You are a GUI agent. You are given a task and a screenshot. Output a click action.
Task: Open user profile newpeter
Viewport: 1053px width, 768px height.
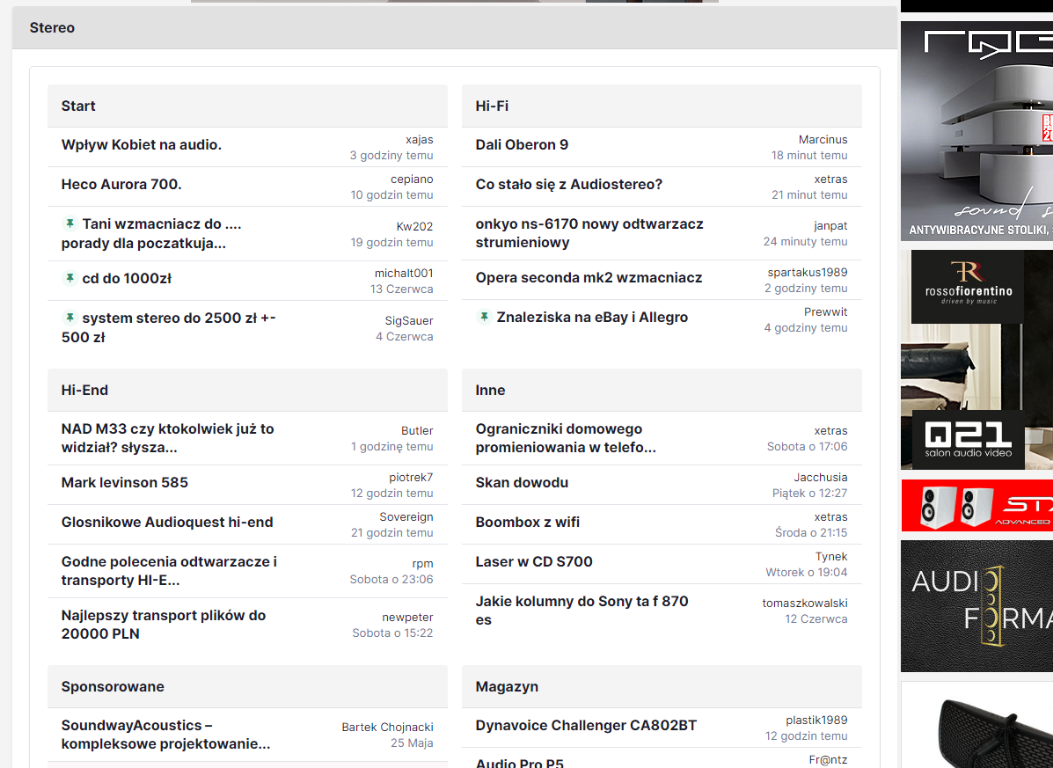[408, 618]
